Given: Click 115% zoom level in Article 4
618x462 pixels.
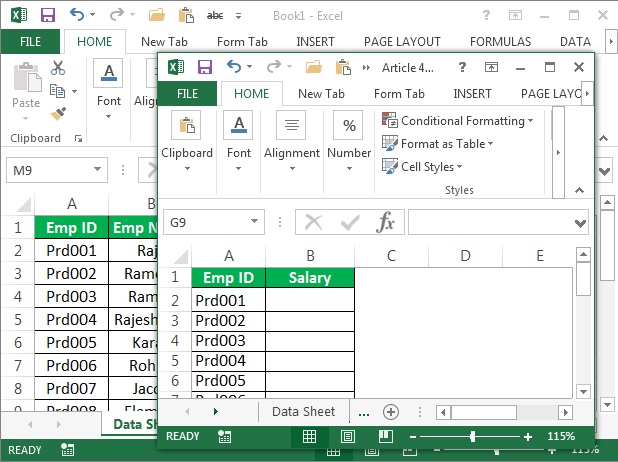Looking at the screenshot, I should pos(561,436).
